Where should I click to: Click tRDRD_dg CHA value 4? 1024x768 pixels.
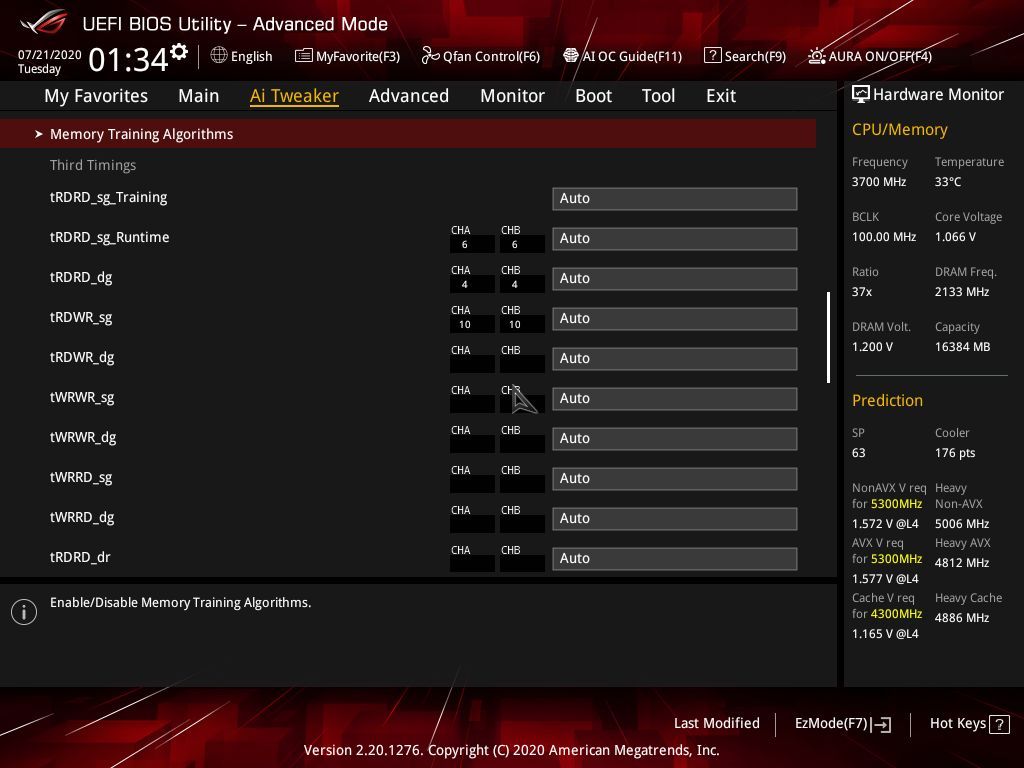click(x=464, y=285)
